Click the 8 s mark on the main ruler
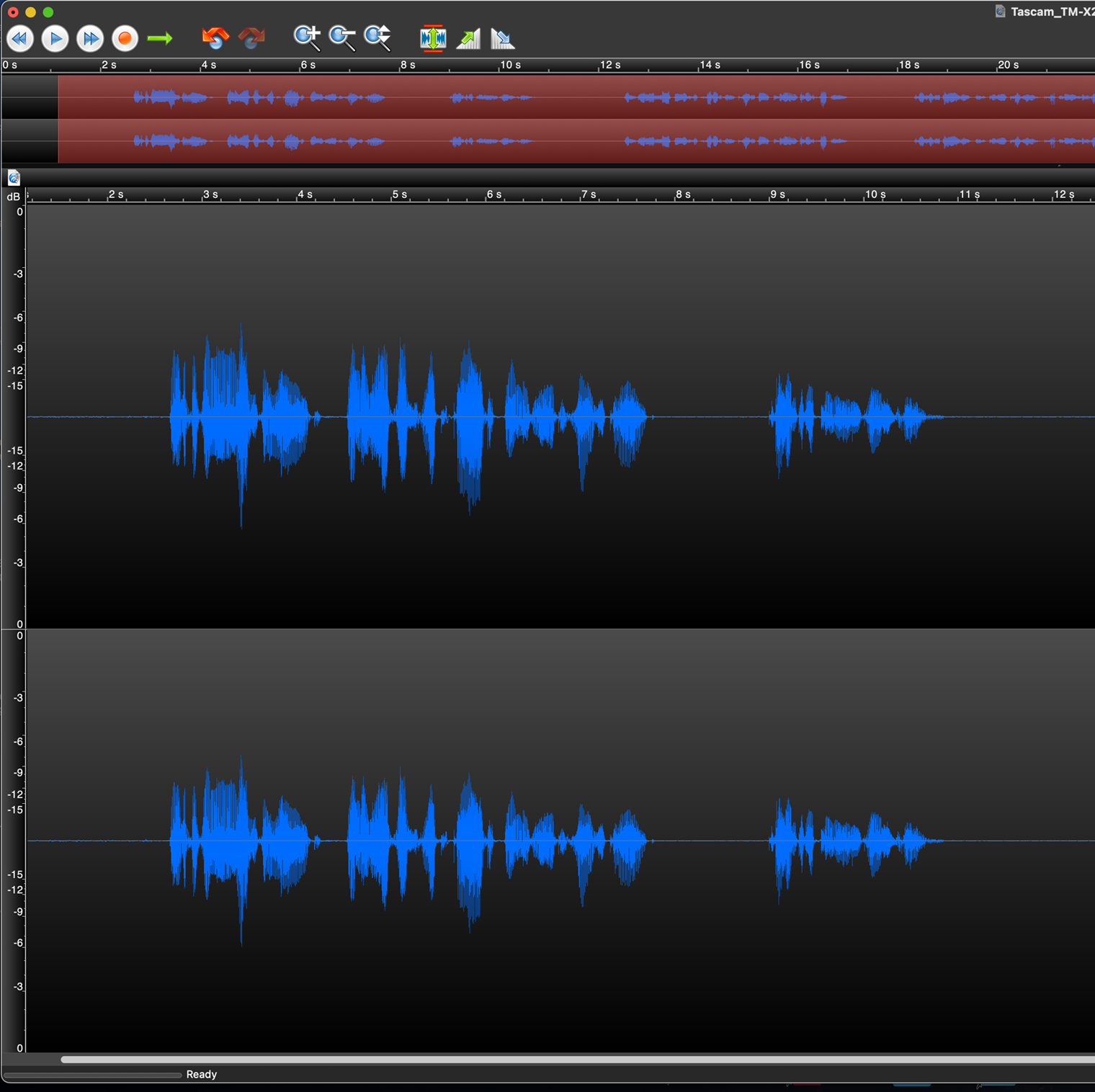Viewport: 1095px width, 1092px height. 683,194
